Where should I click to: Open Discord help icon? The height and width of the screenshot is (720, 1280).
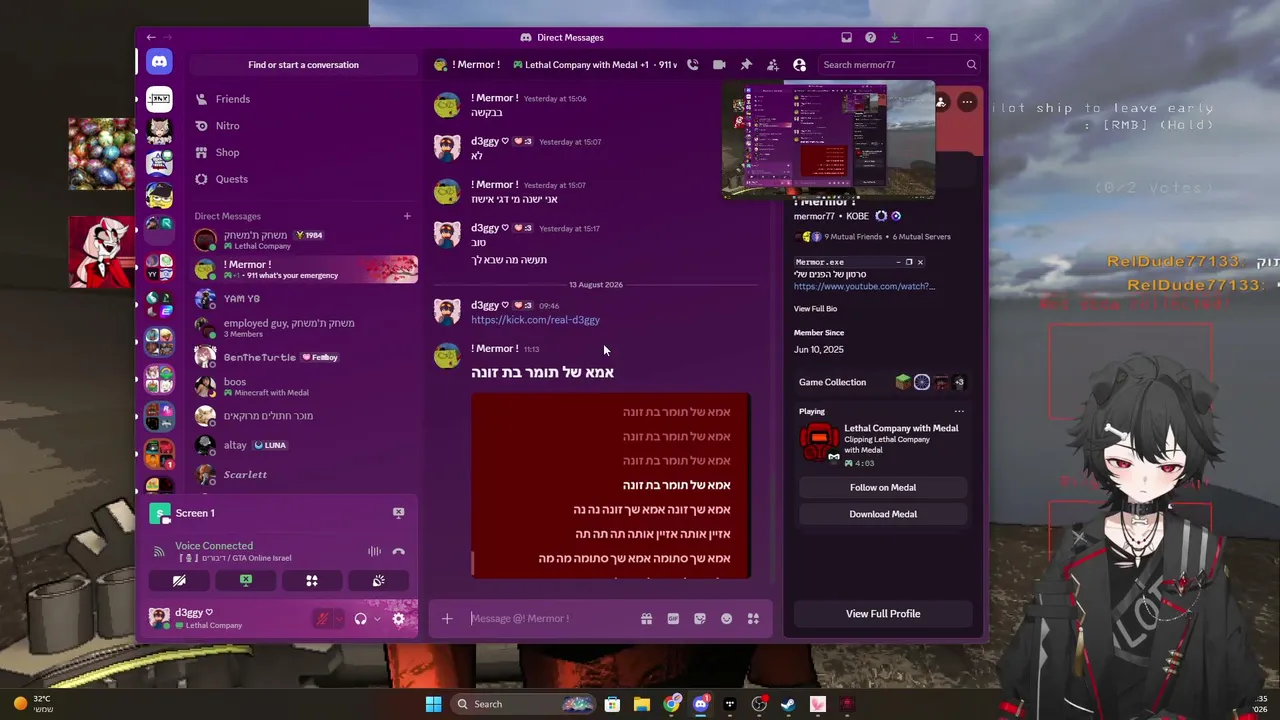[x=870, y=38]
